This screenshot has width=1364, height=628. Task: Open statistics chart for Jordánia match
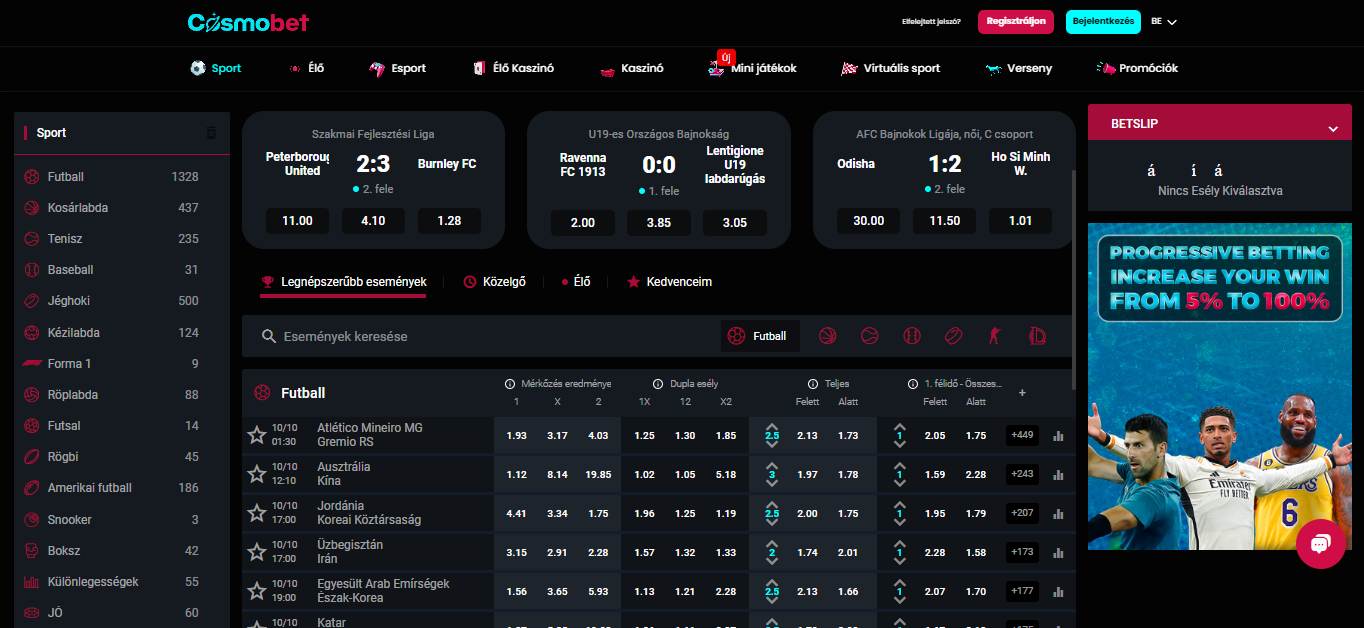(1058, 513)
